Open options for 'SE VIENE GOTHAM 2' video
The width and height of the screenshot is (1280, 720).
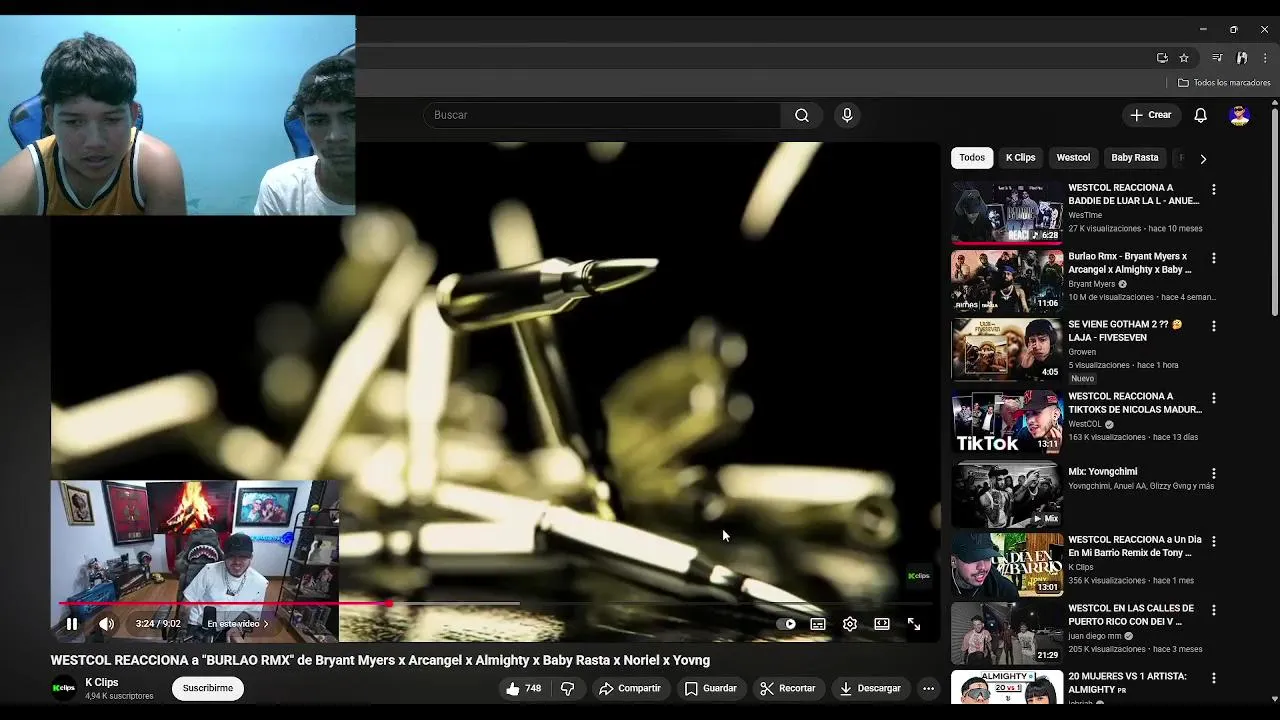click(x=1214, y=326)
